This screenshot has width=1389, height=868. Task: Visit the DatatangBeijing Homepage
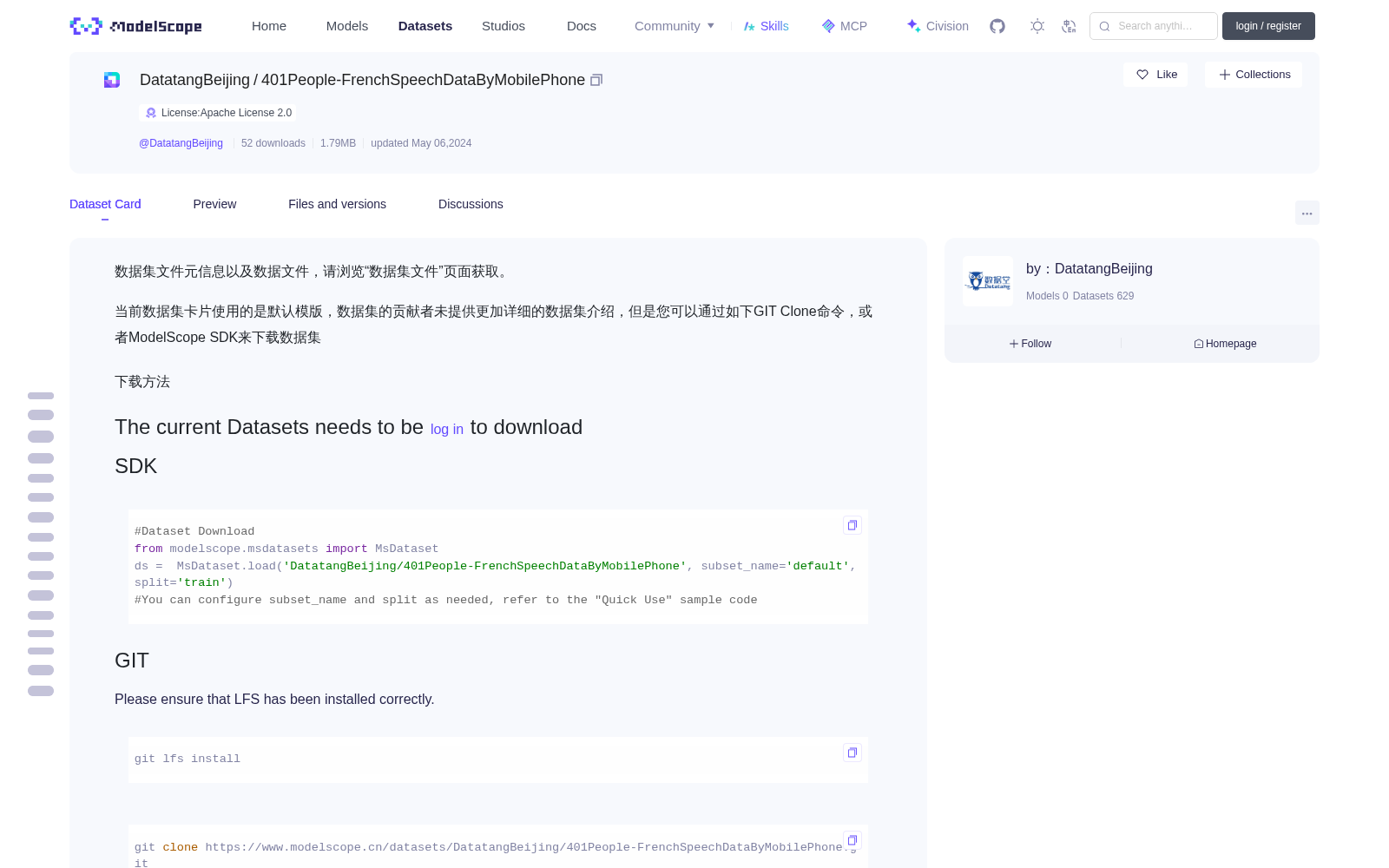tap(1225, 344)
